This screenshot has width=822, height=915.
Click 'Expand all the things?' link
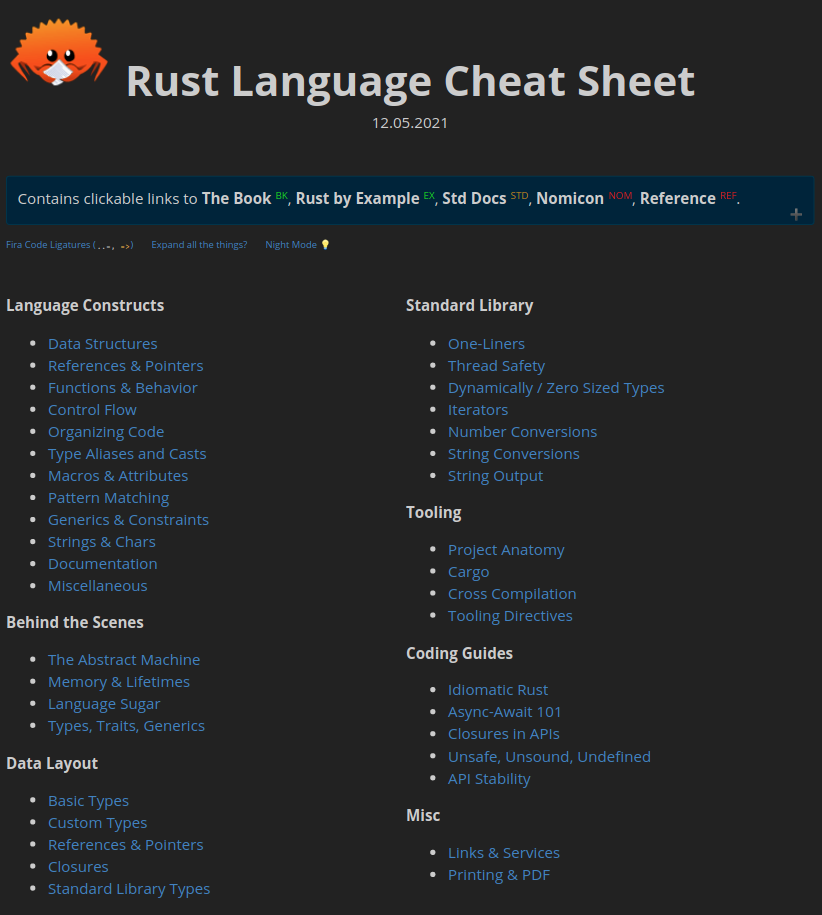199,245
